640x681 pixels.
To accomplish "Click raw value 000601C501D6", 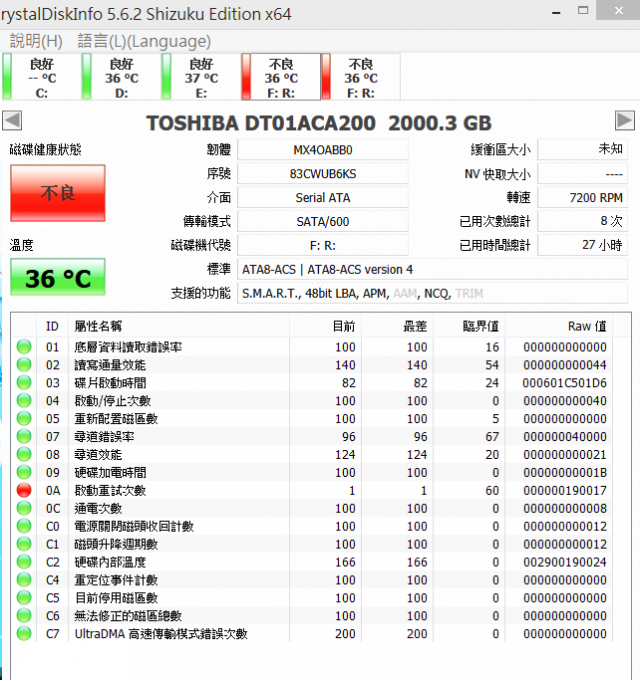I will click(564, 383).
